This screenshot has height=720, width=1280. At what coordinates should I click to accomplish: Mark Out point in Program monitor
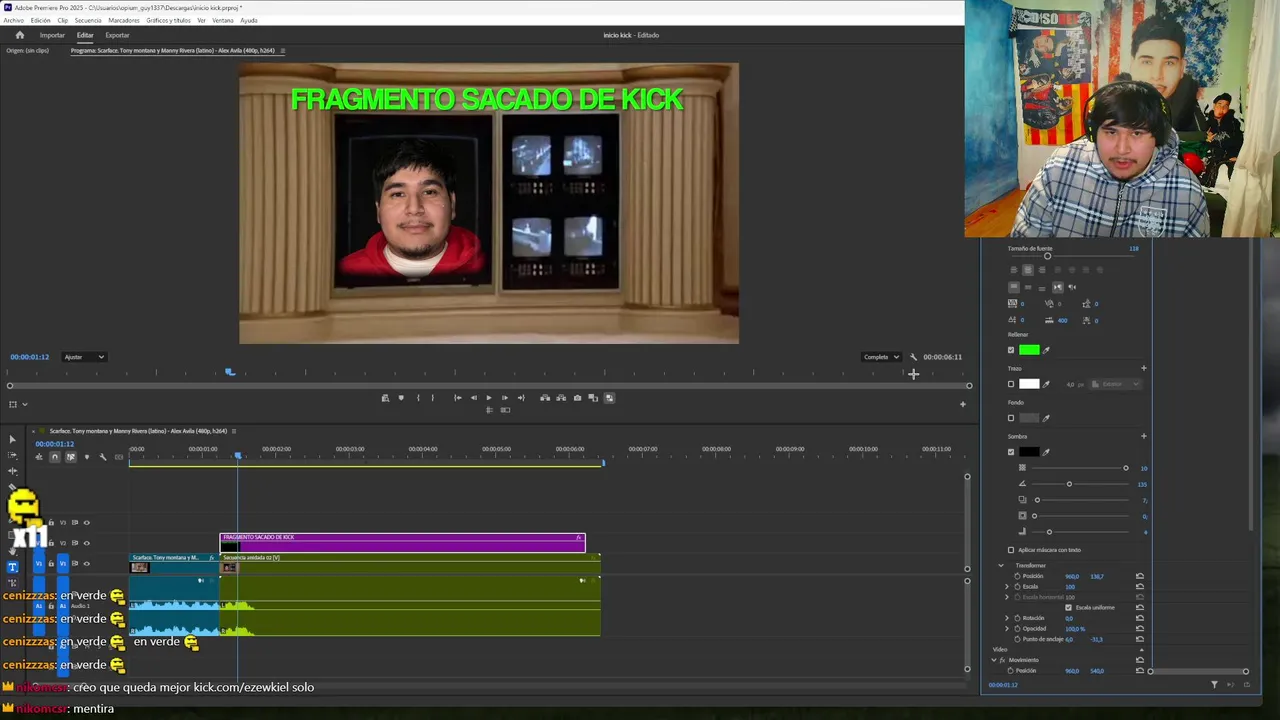(x=433, y=398)
